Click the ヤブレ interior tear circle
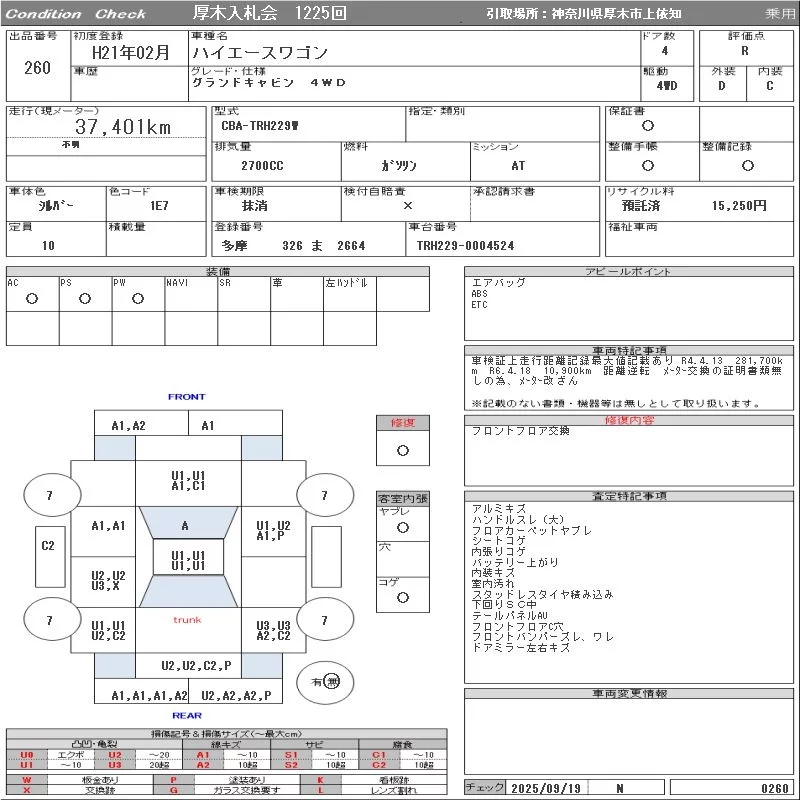Viewport: 800px width, 800px height. [403, 527]
